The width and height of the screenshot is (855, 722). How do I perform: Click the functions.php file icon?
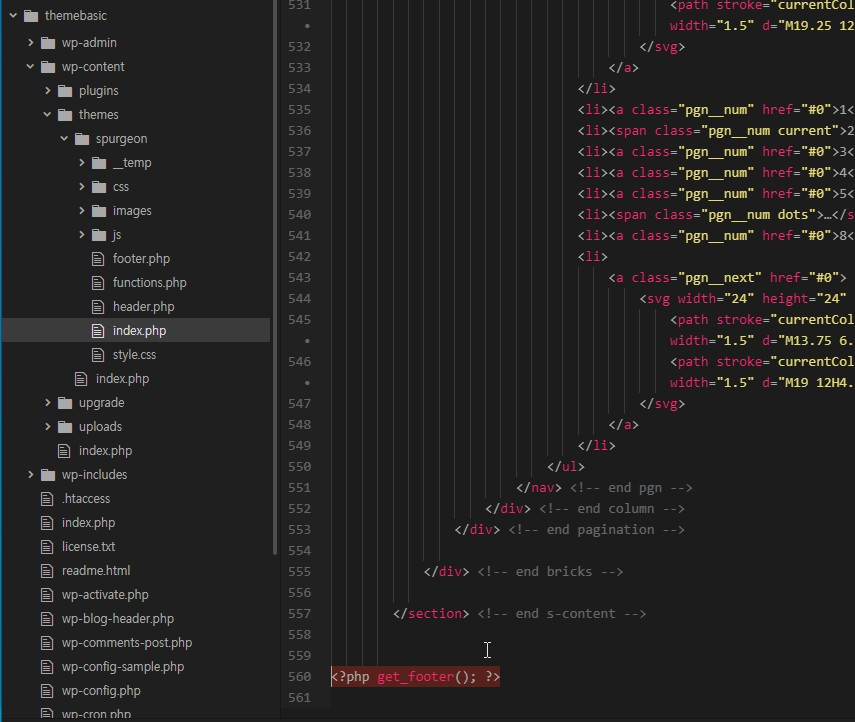98,282
